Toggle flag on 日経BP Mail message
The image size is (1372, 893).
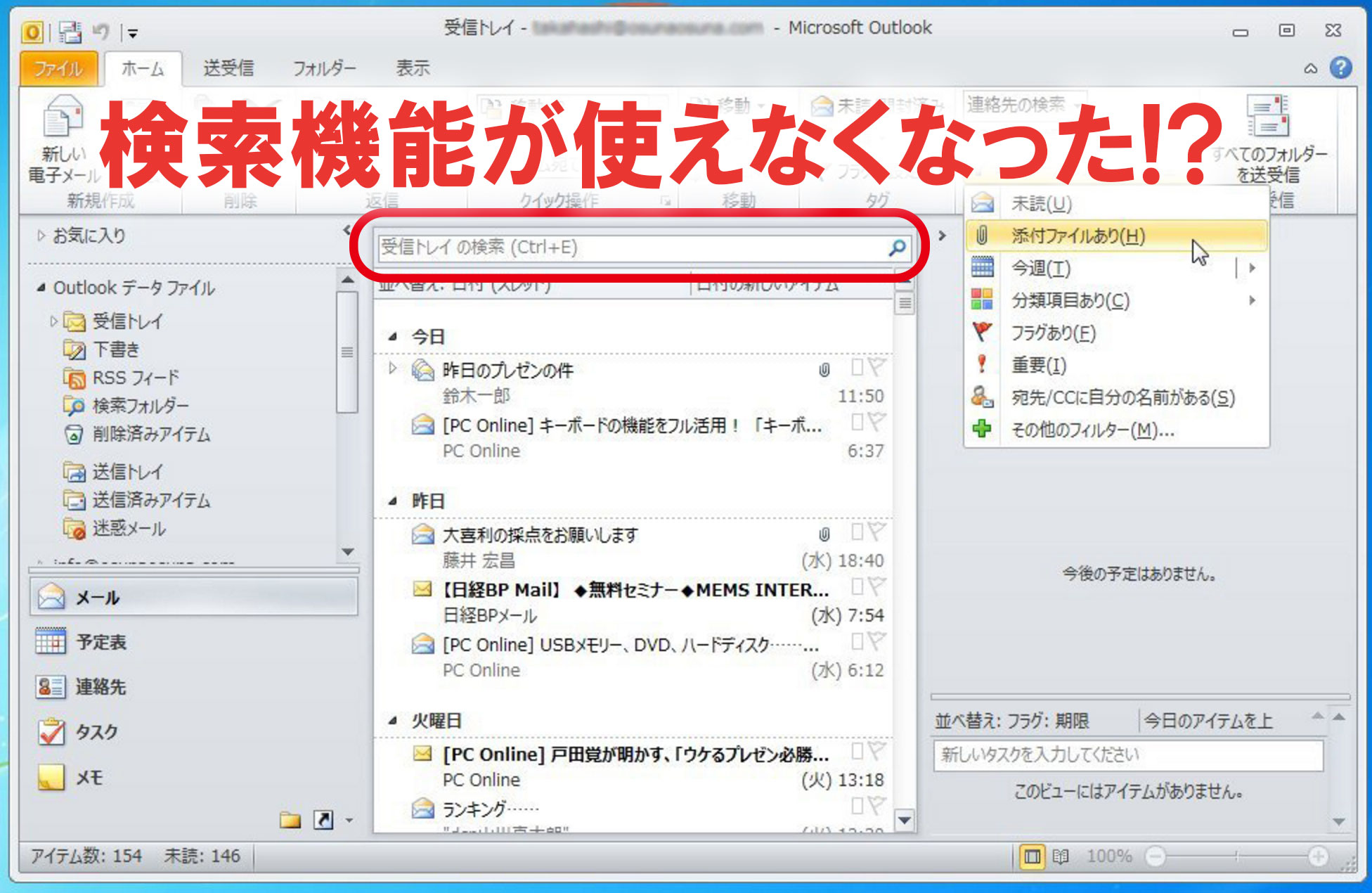pos(876,586)
